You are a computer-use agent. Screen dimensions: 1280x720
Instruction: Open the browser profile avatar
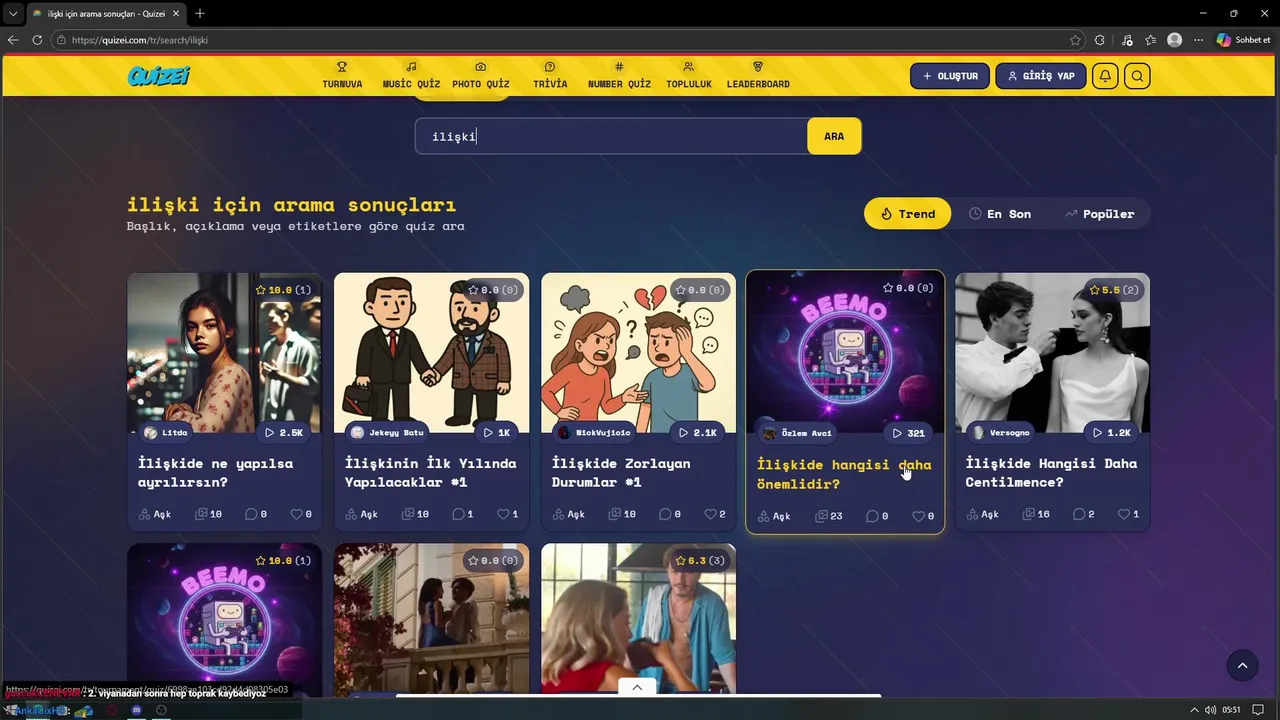[1174, 40]
